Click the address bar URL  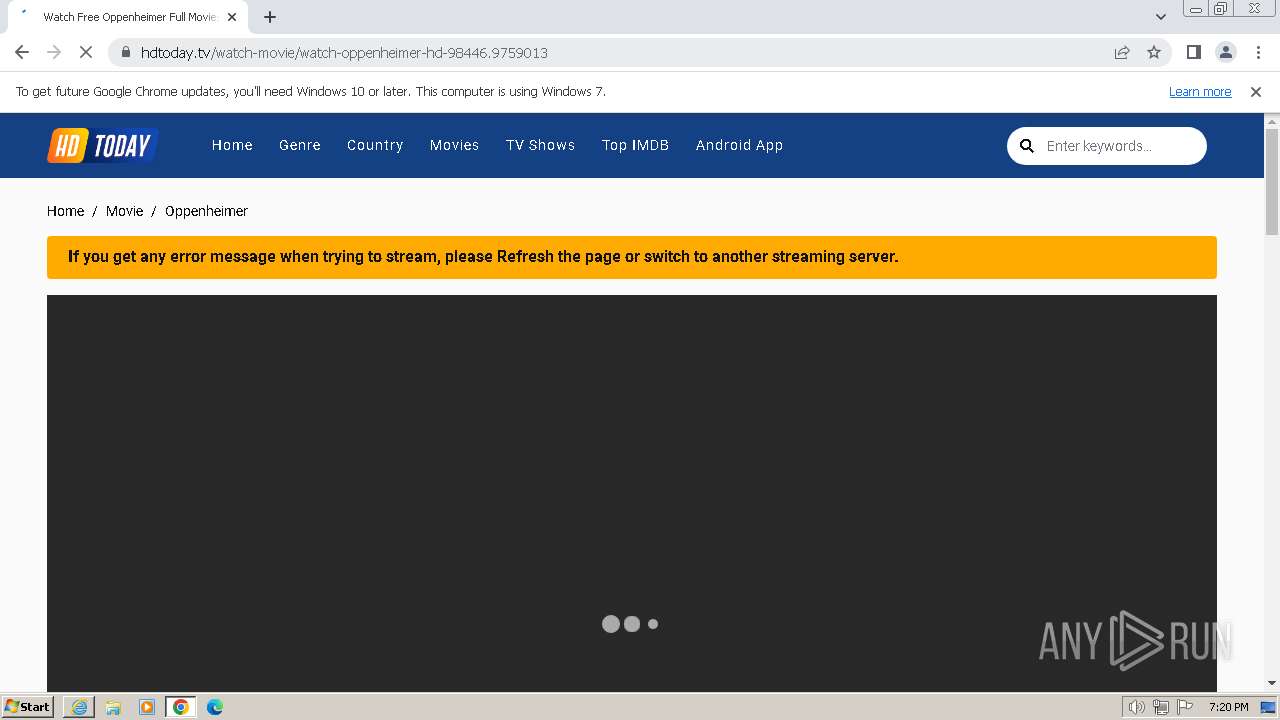344,52
